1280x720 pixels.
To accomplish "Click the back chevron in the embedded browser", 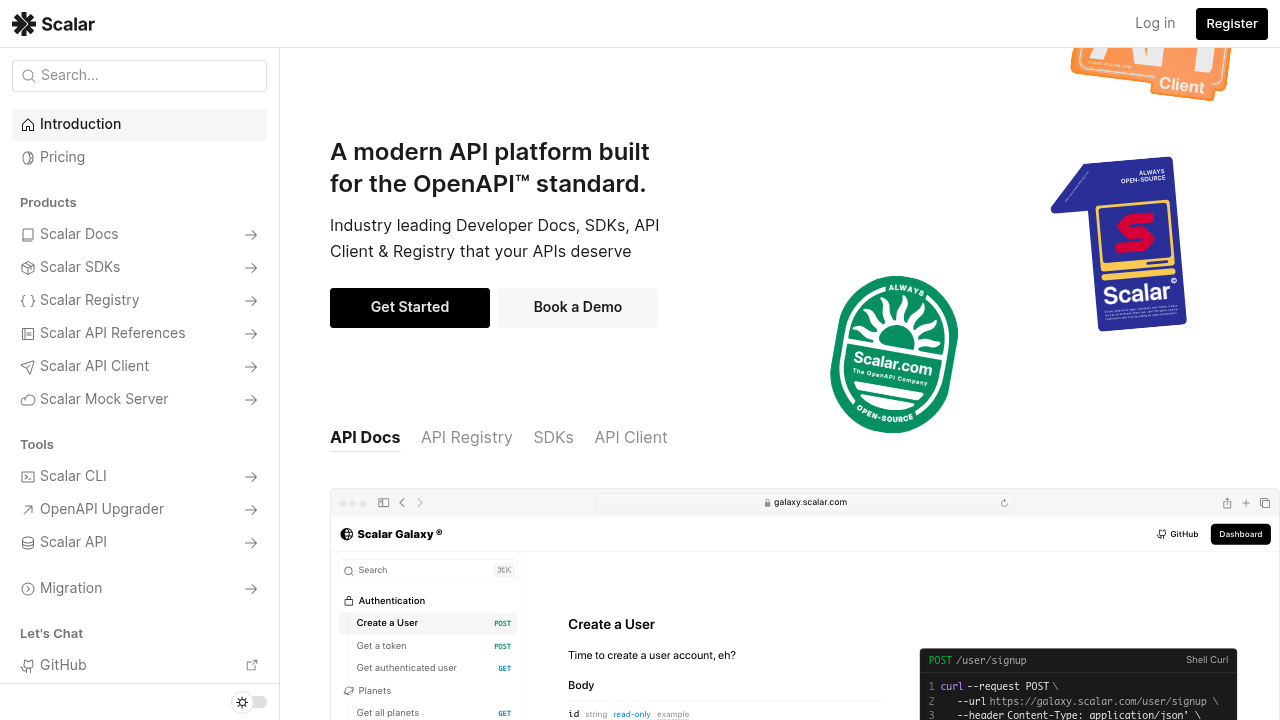I will click(x=402, y=503).
